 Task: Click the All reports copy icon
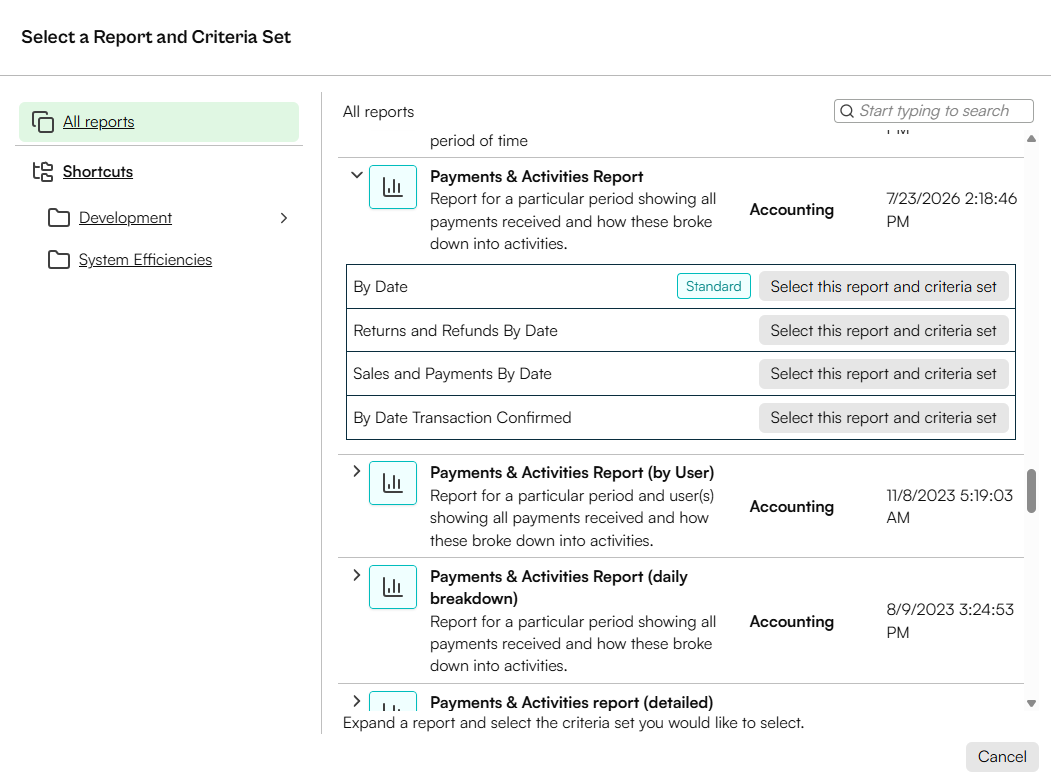tap(43, 122)
